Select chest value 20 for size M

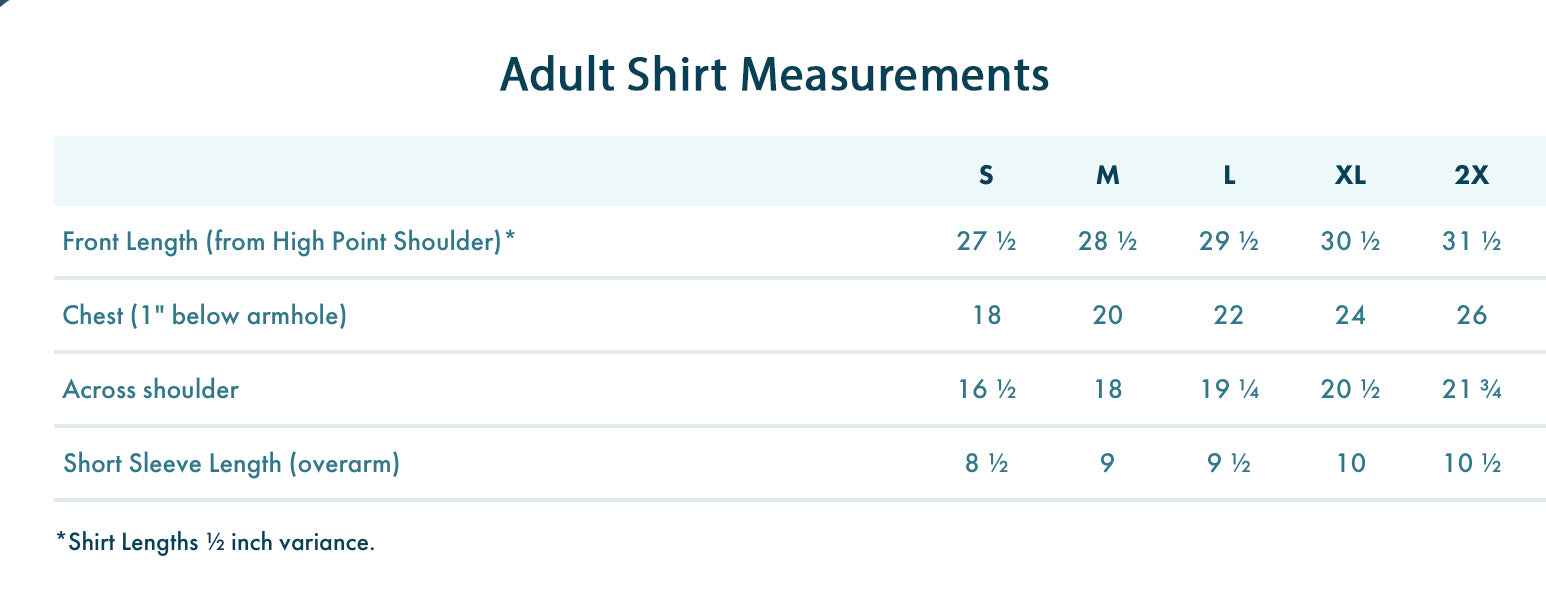point(1107,316)
